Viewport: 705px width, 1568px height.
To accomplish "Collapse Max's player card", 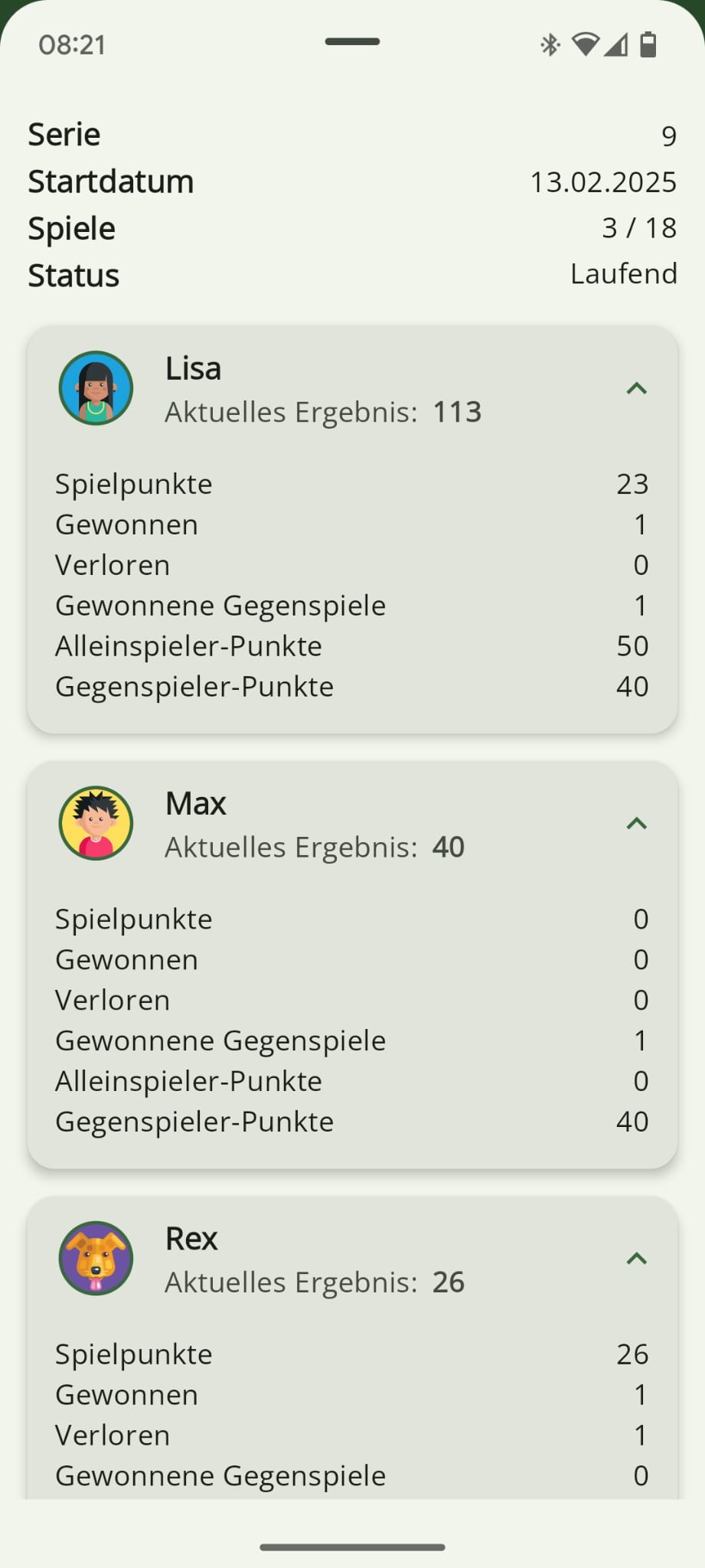I will [636, 824].
